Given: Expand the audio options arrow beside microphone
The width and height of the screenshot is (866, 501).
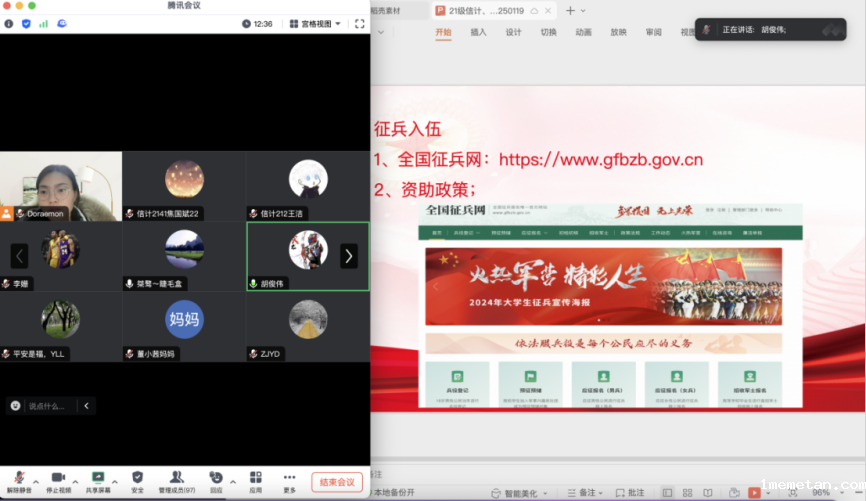Looking at the screenshot, I should [37, 481].
